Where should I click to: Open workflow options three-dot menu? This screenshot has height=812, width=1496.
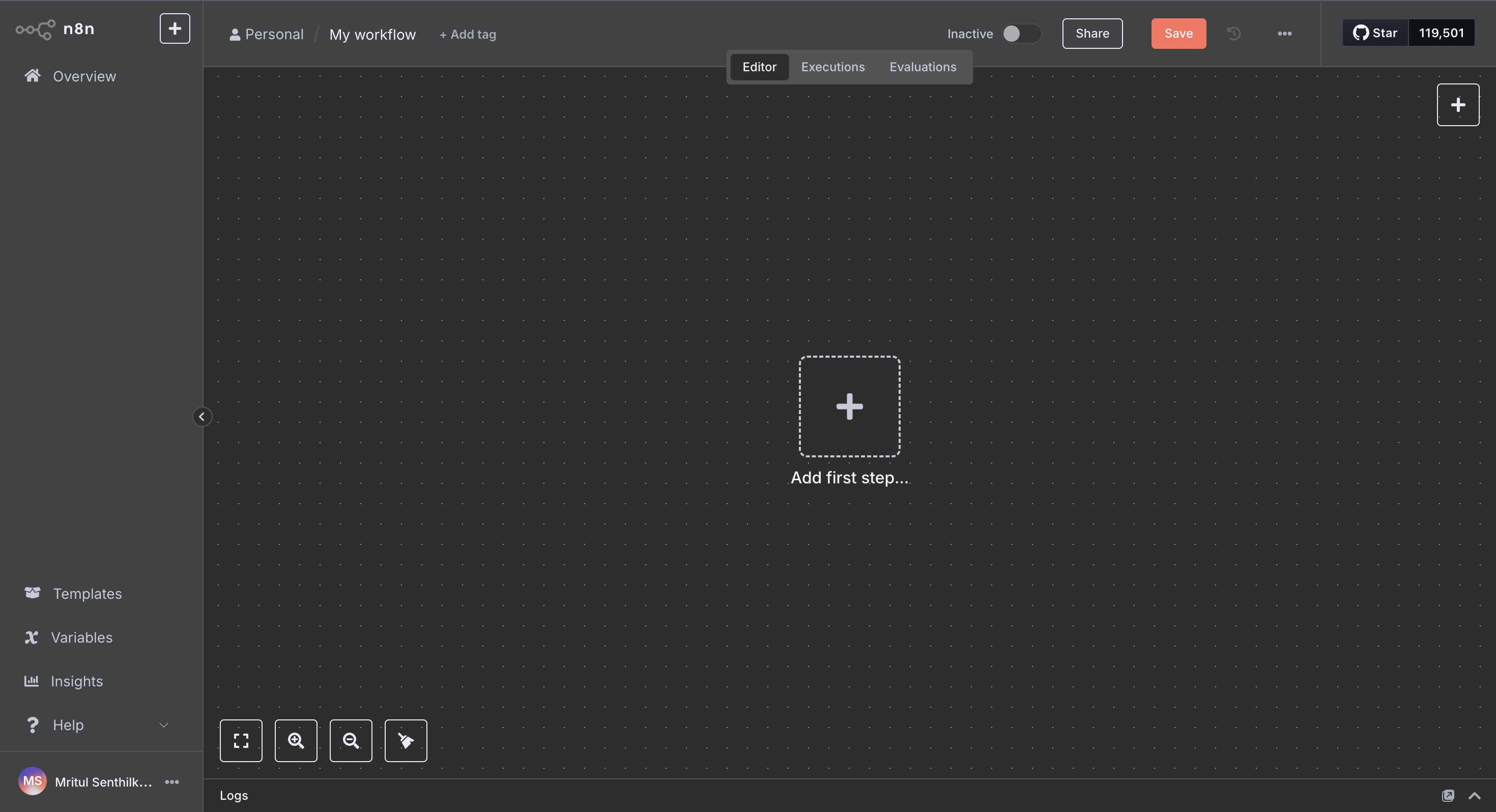1284,34
